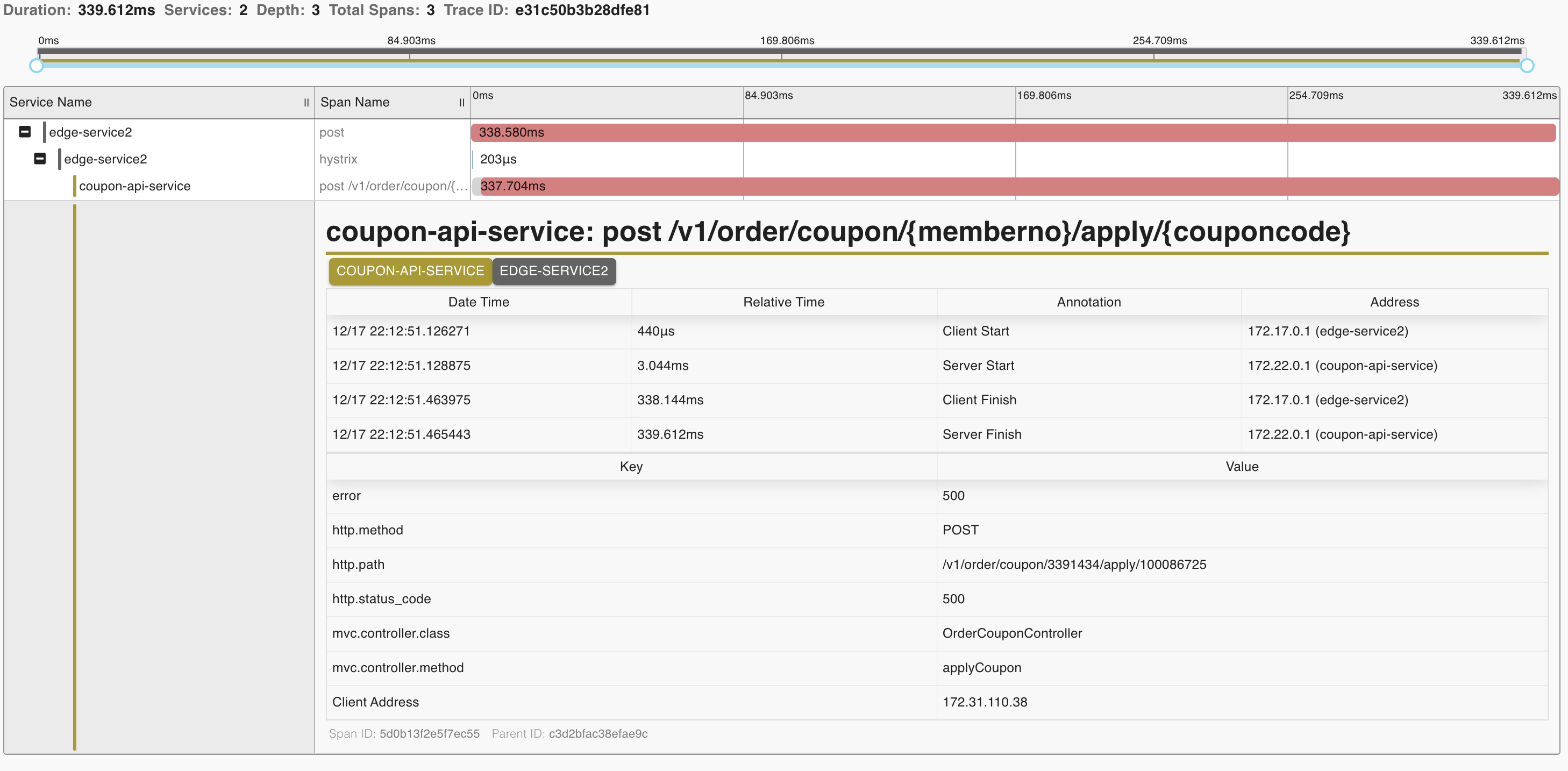Click Span ID 5d0b13f2e5f7ec55 text
The image size is (1568, 771).
[429, 734]
